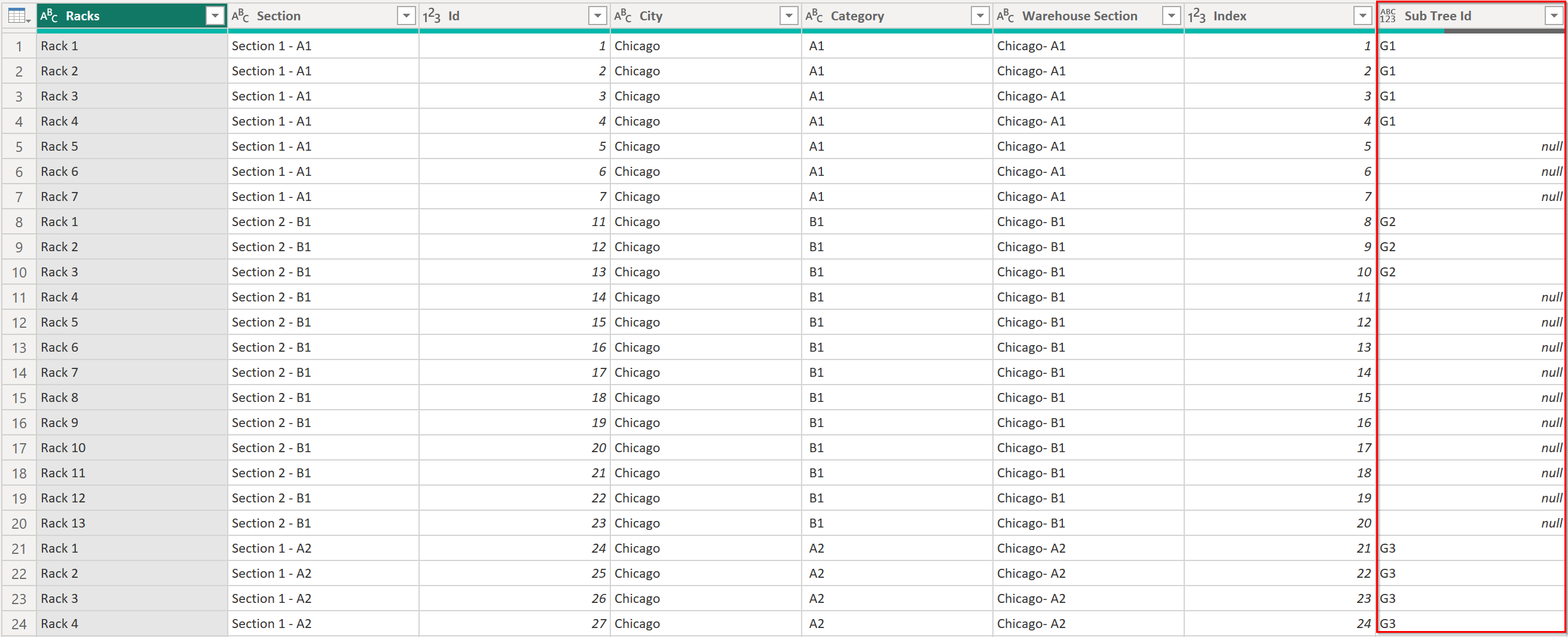Open the City column filter arrow
The width and height of the screenshot is (1568, 637).
pyautogui.click(x=789, y=16)
